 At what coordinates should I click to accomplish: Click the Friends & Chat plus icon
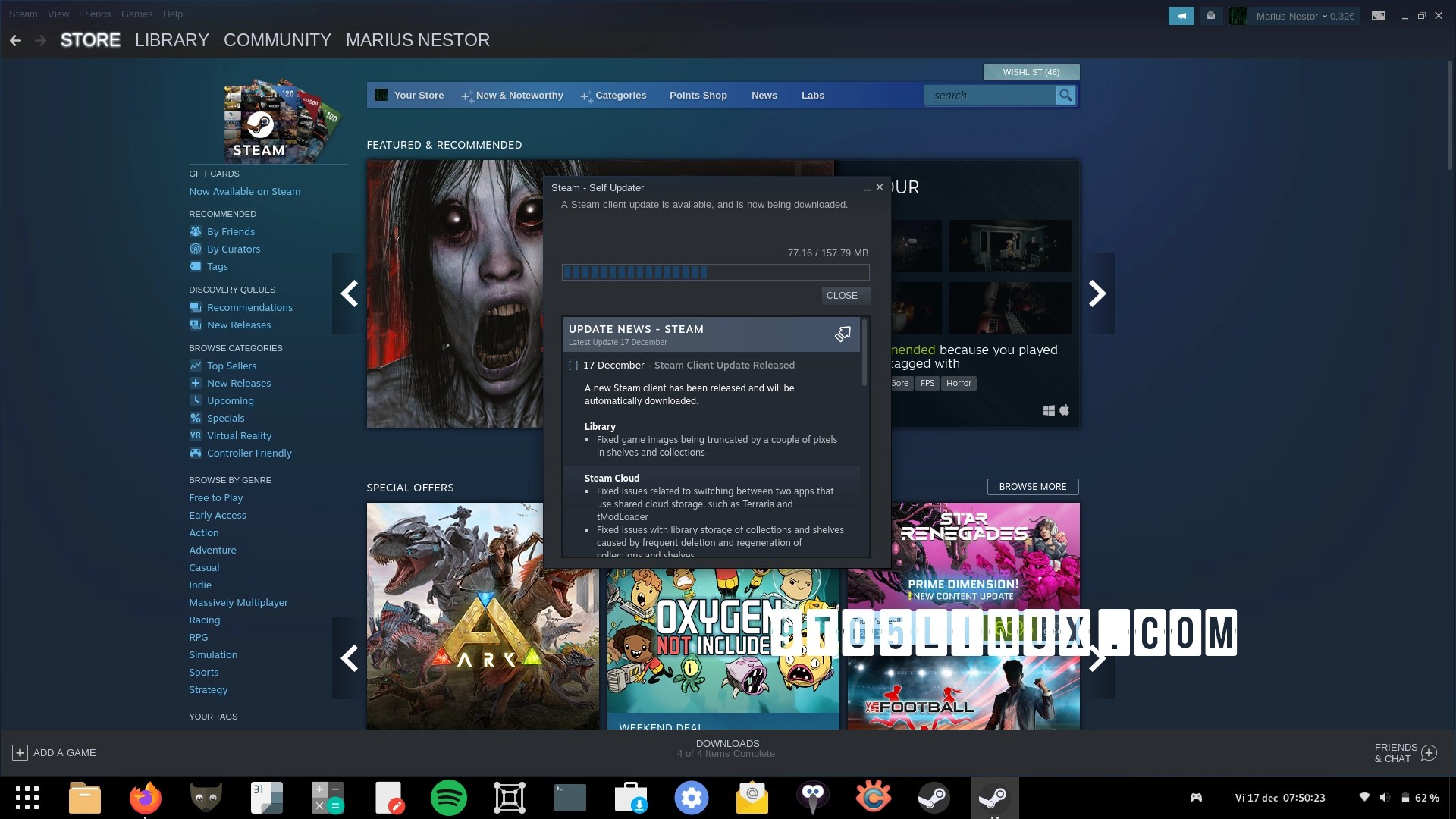click(x=1429, y=752)
